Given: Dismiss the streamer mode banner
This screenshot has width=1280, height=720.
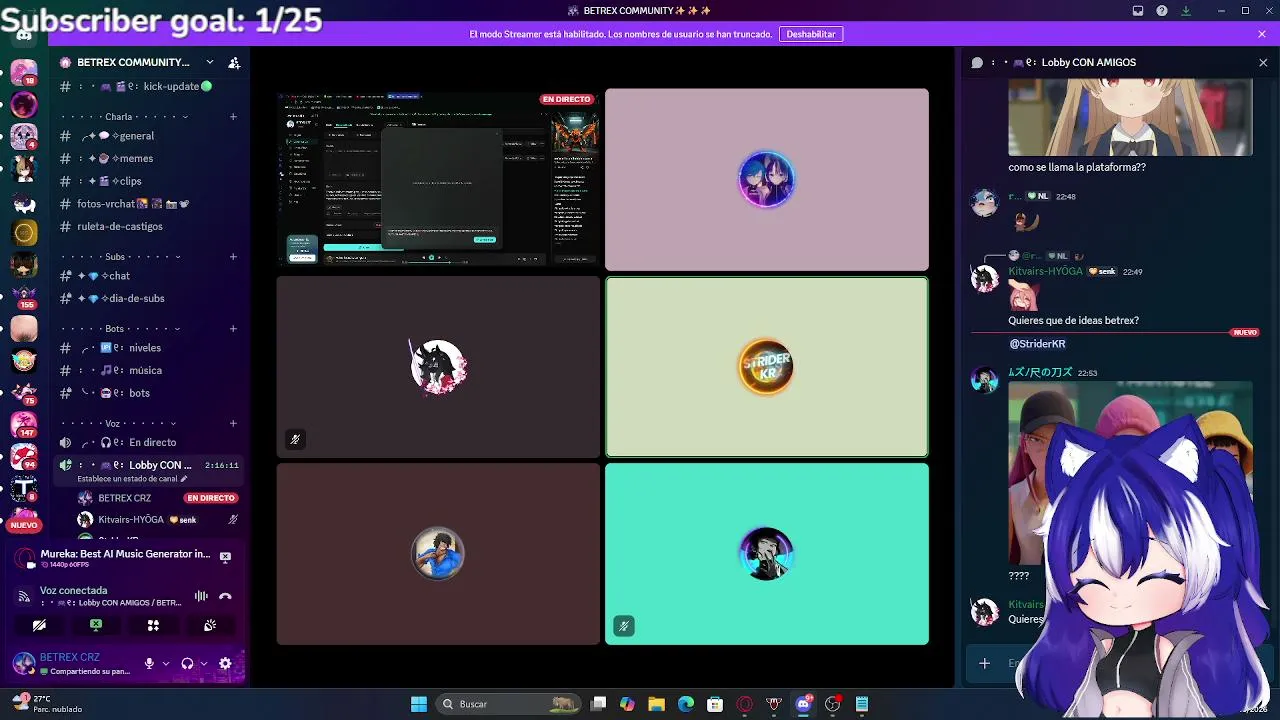Looking at the screenshot, I should [x=1262, y=34].
